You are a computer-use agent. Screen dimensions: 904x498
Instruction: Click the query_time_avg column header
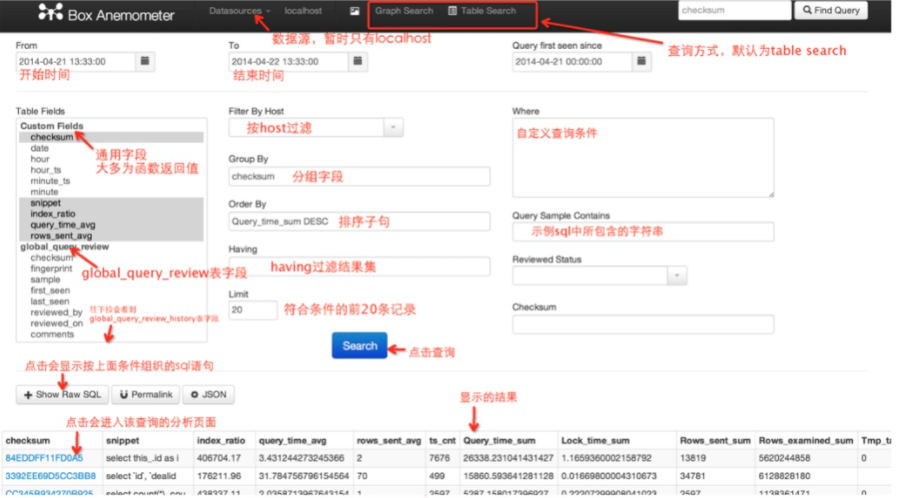[x=293, y=440]
